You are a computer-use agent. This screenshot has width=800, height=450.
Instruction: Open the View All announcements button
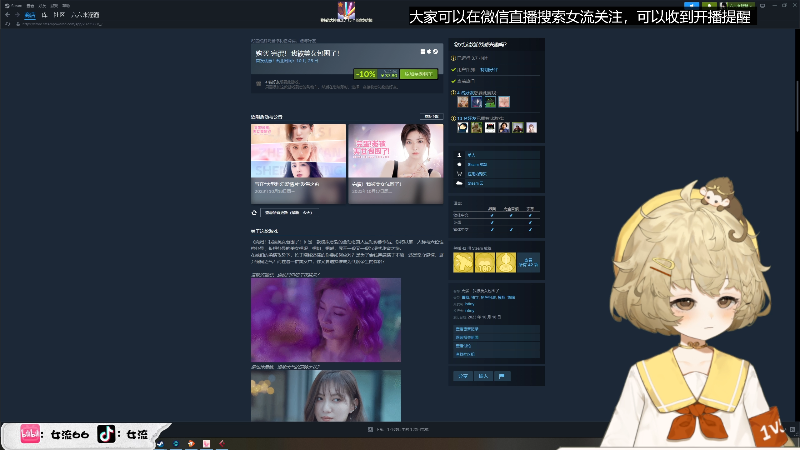431,116
